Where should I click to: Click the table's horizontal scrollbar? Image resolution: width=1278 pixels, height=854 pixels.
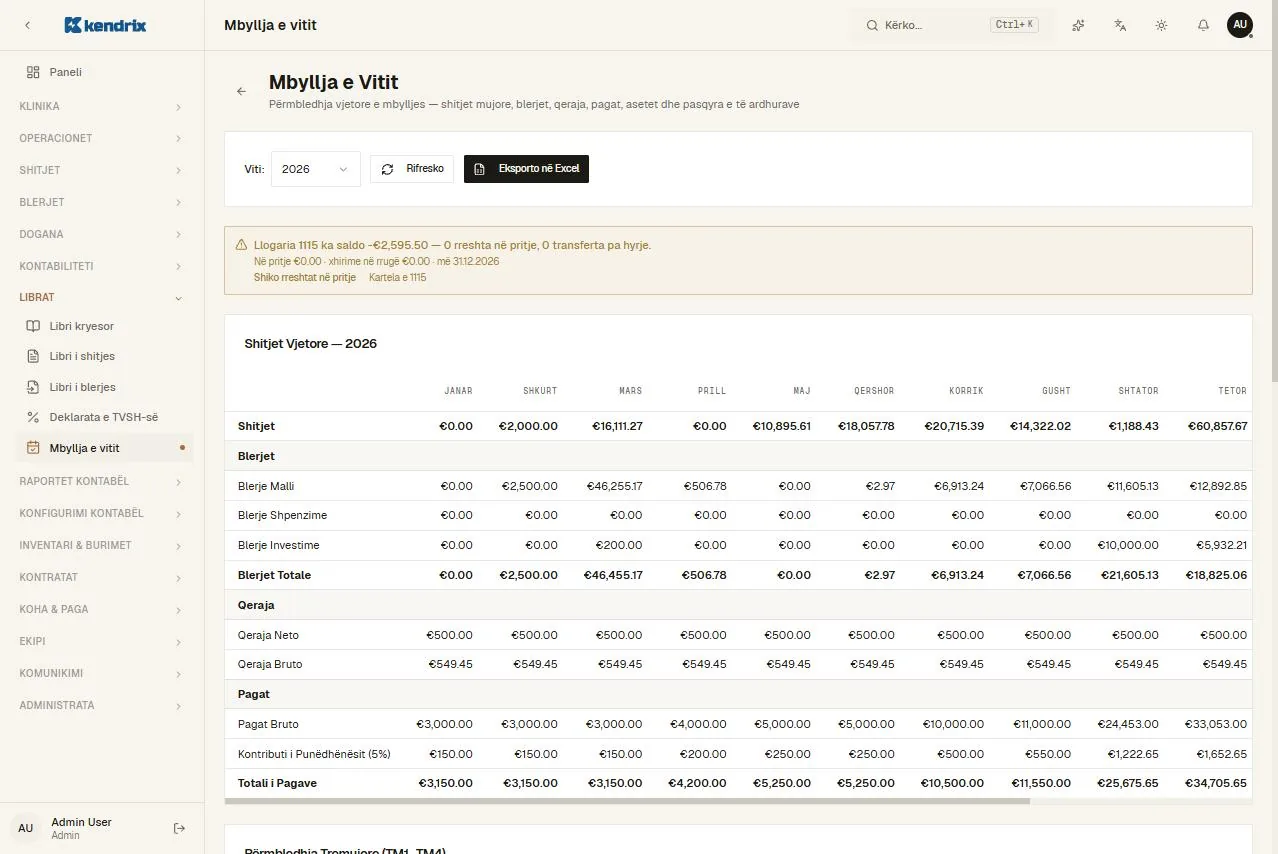tap(627, 801)
